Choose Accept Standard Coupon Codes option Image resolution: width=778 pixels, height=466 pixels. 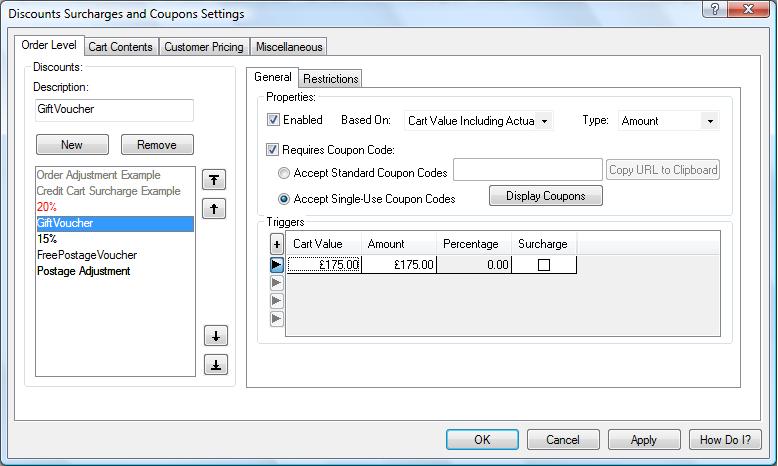[x=284, y=173]
